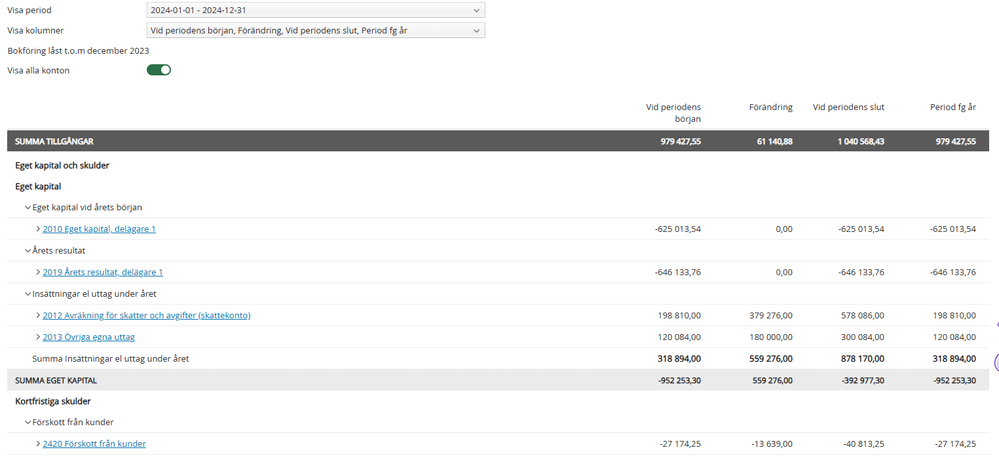Expand the chevron beside account 2019
This screenshot has height=456, width=999.
coord(38,272)
